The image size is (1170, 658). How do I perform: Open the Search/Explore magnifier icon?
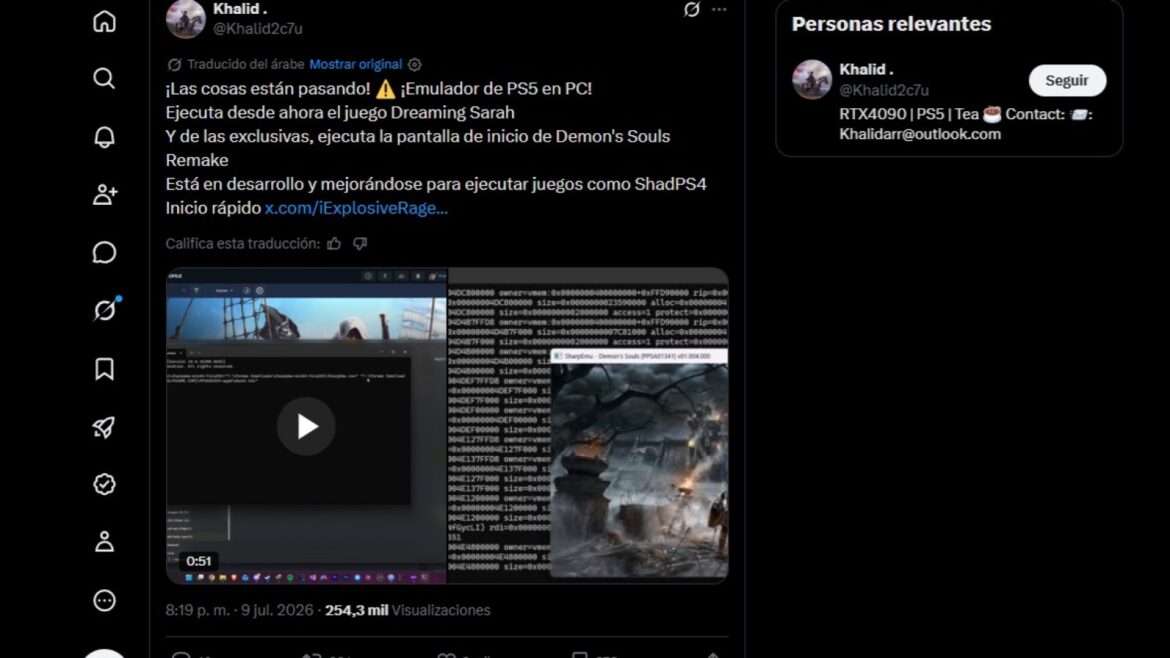click(x=104, y=78)
